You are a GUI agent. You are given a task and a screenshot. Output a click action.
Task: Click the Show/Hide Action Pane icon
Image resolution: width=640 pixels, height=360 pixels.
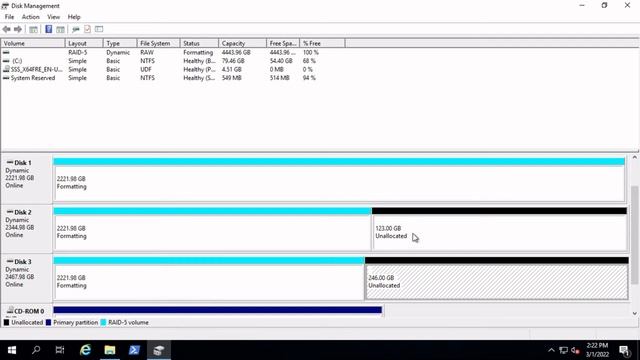[x=60, y=29]
